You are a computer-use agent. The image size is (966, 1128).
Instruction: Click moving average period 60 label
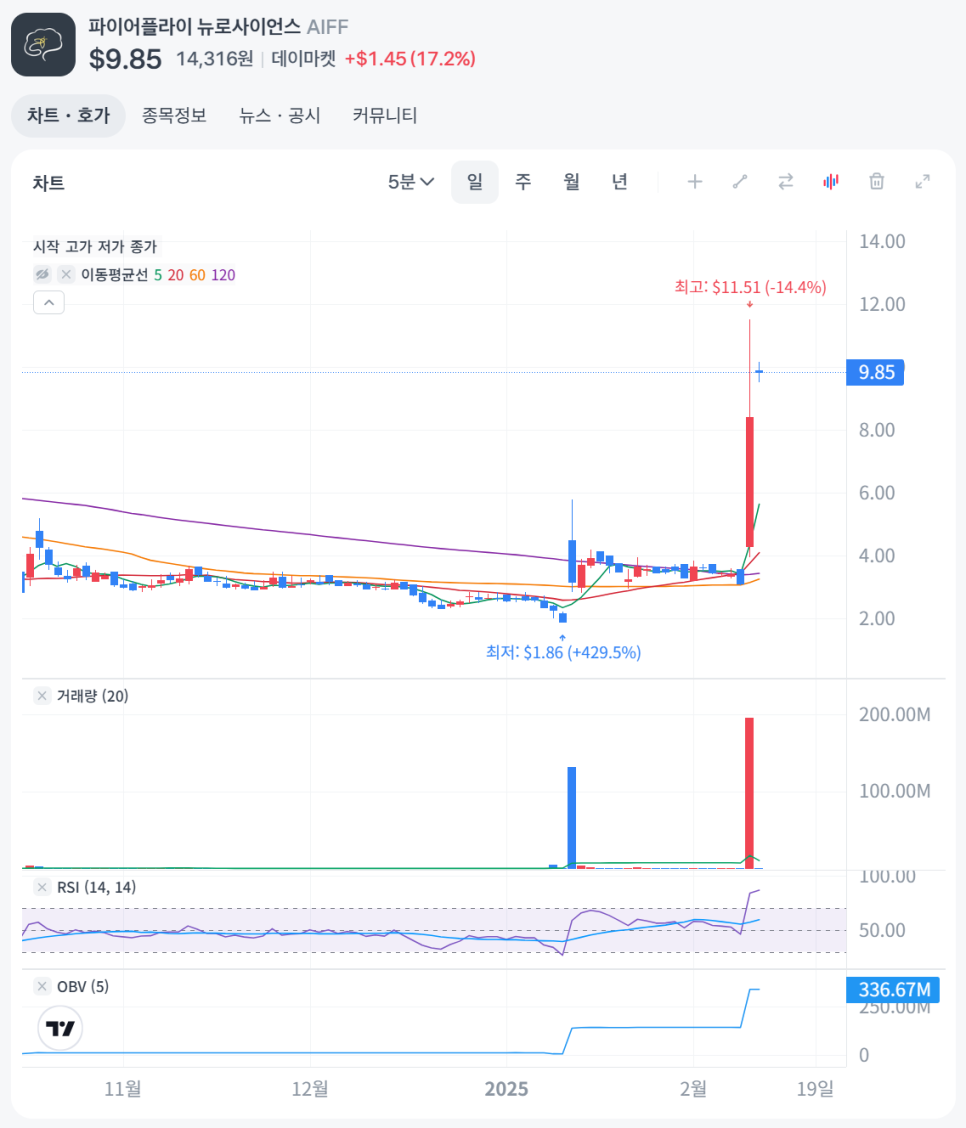point(197,275)
